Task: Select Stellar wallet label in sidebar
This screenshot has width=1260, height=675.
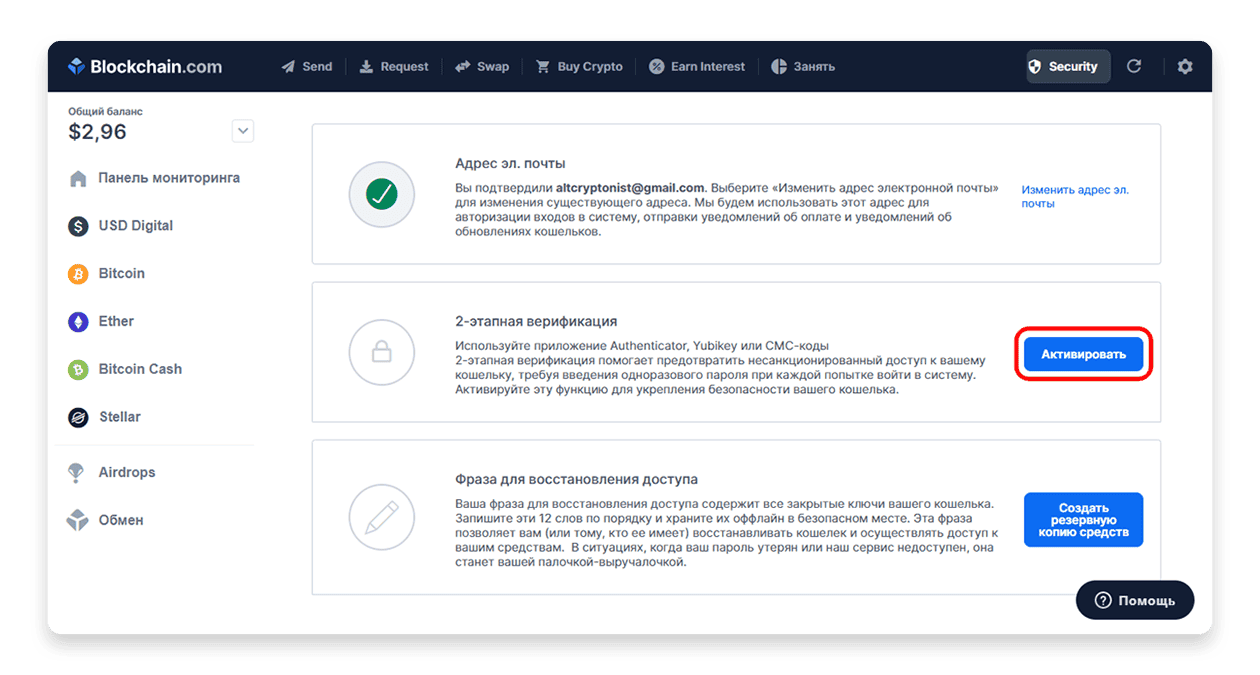Action: pos(120,417)
